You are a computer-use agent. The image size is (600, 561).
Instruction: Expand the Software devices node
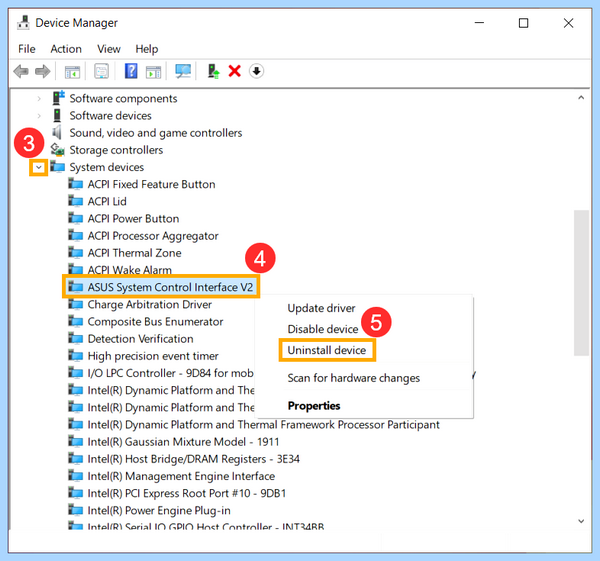(39, 116)
